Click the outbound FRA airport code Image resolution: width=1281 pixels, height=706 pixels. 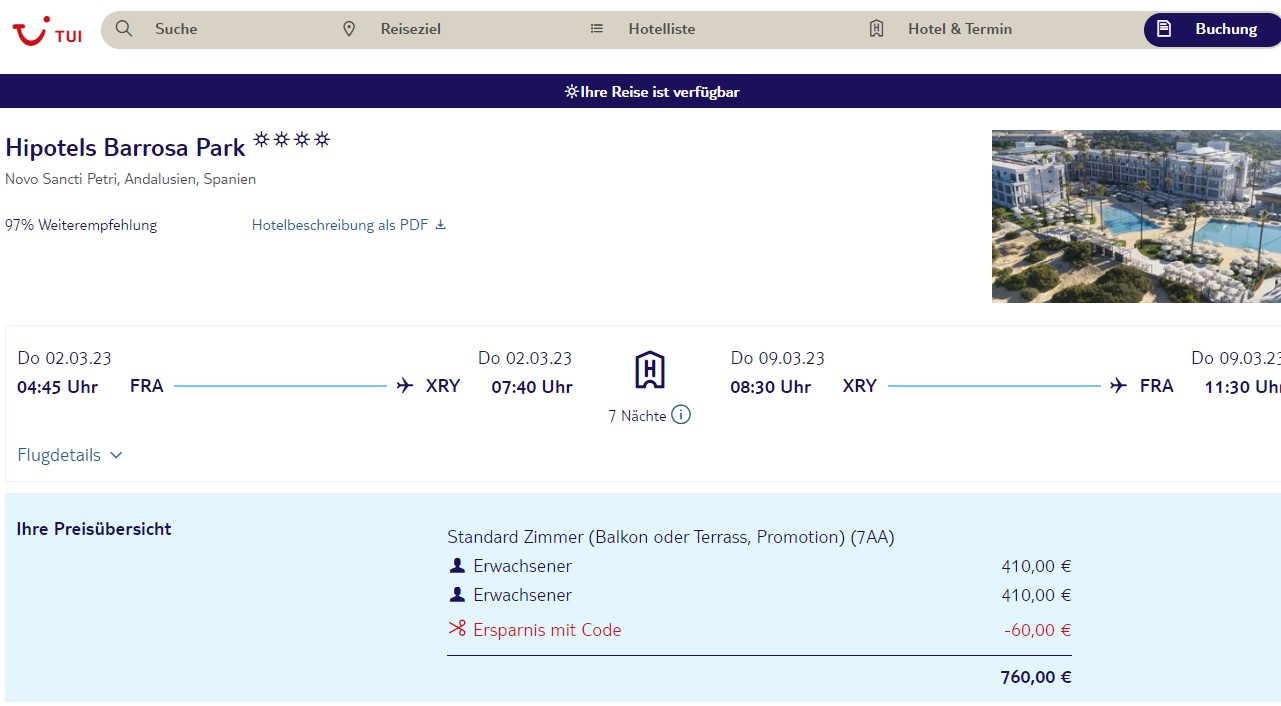pyautogui.click(x=147, y=386)
